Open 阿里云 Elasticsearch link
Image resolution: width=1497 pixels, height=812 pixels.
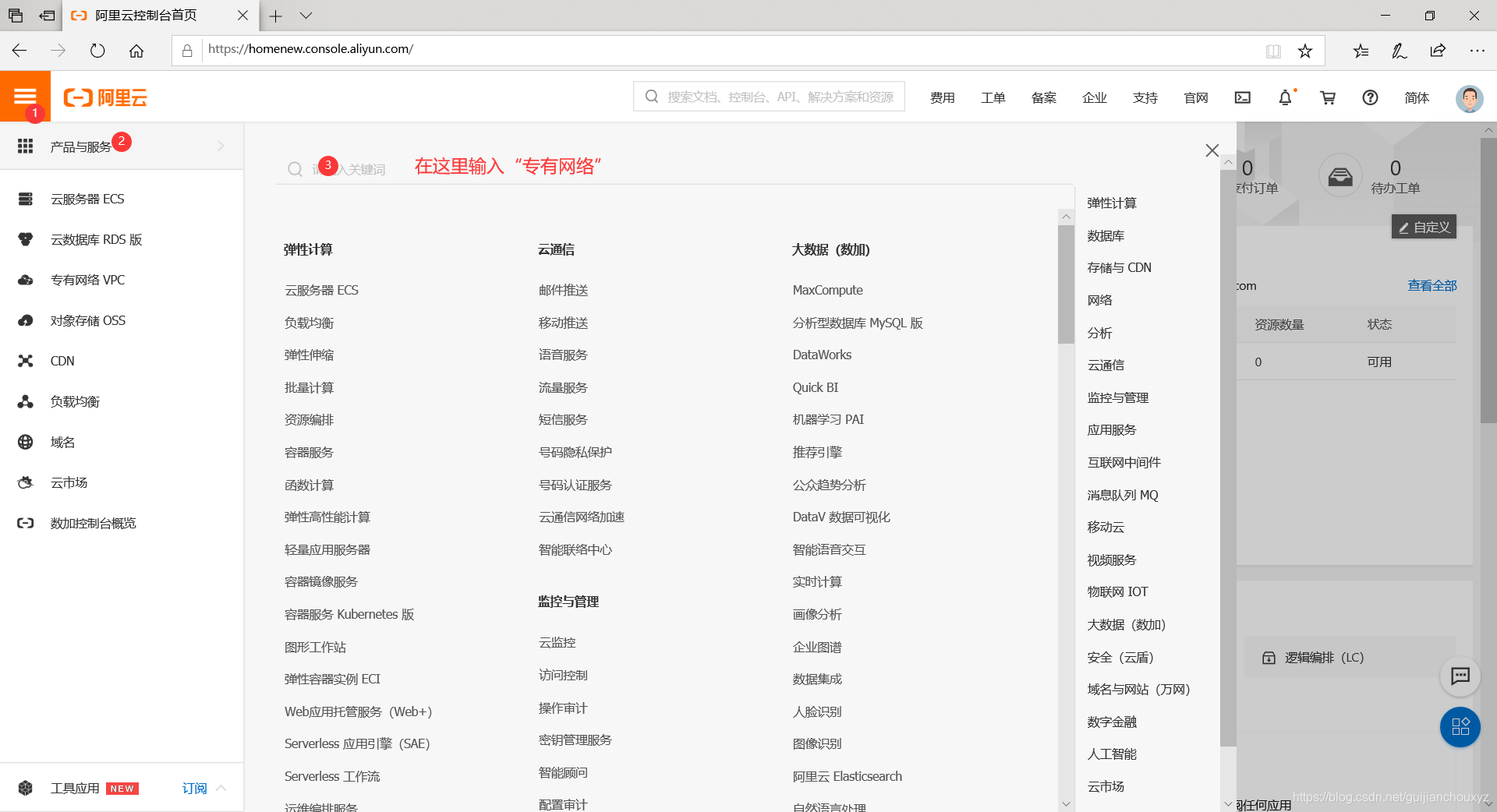click(847, 776)
